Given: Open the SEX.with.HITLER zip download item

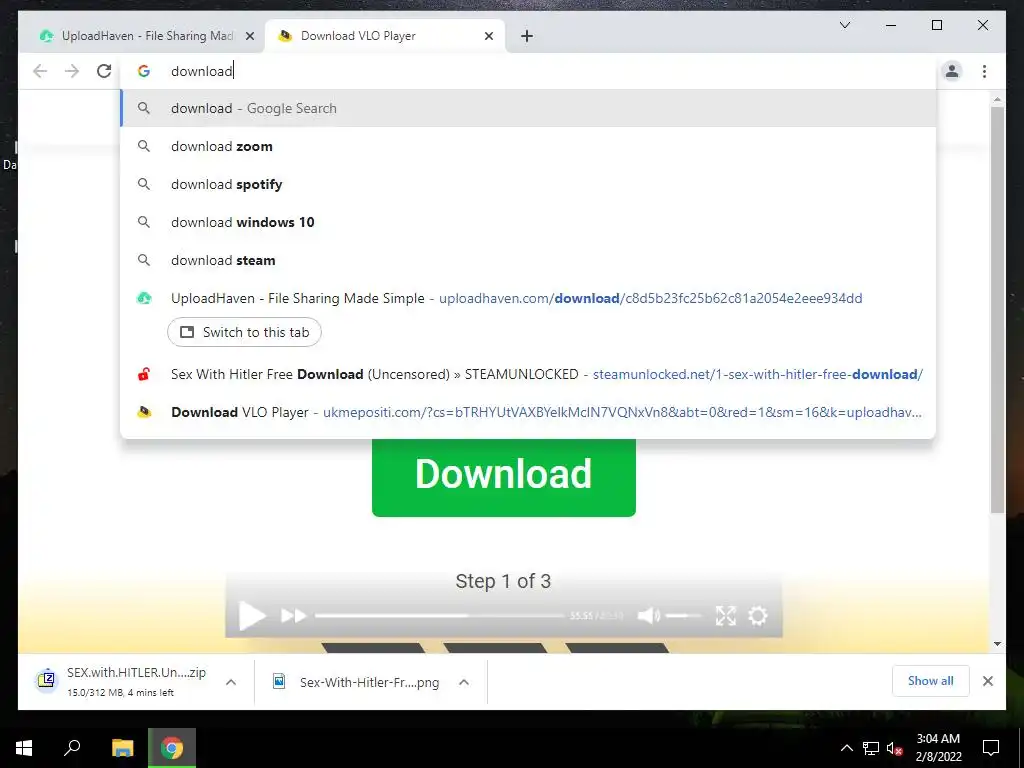Looking at the screenshot, I should pyautogui.click(x=121, y=681).
